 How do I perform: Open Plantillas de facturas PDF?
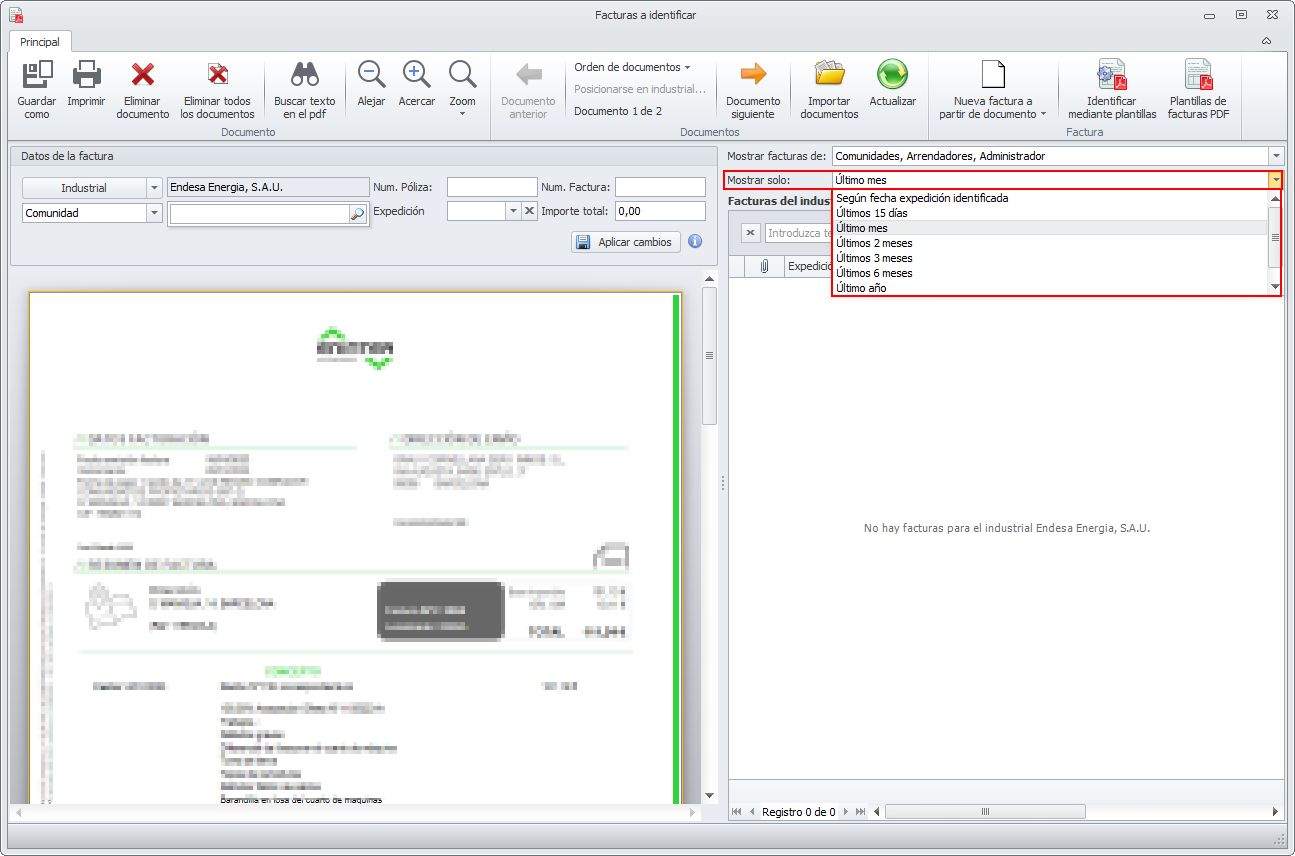tap(1198, 89)
